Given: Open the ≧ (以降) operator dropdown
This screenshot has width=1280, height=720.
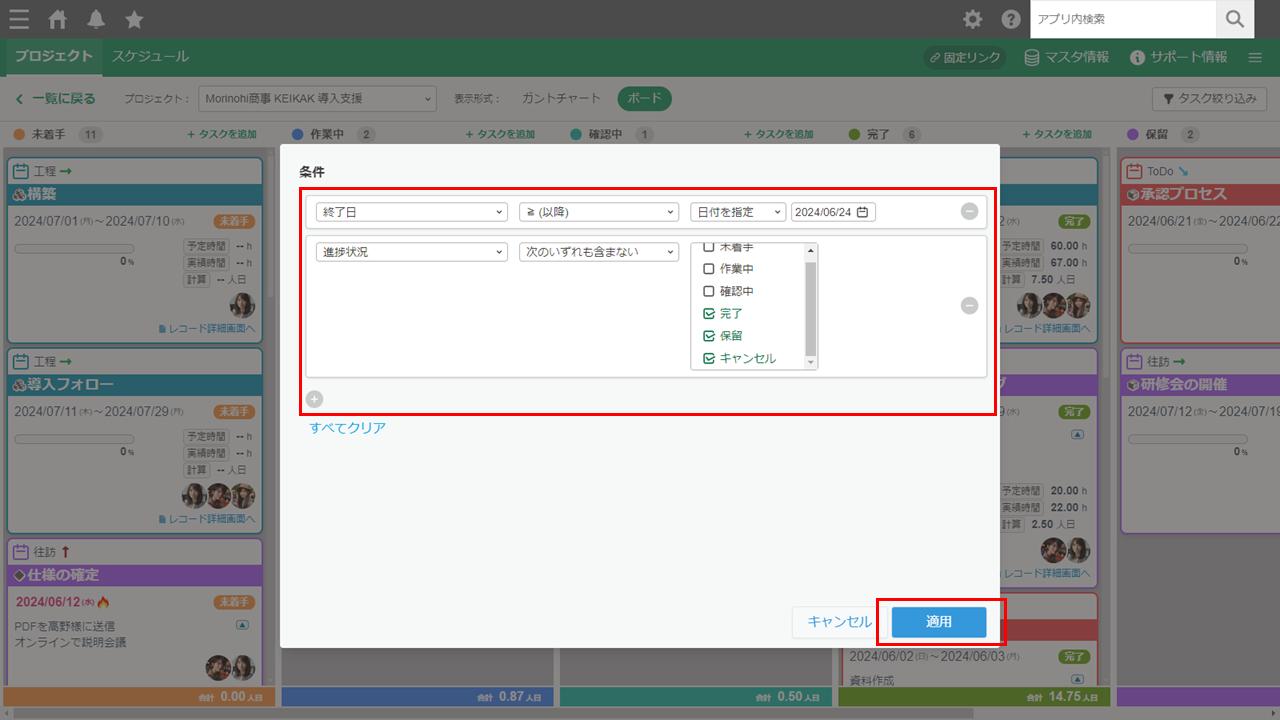Looking at the screenshot, I should coord(599,212).
